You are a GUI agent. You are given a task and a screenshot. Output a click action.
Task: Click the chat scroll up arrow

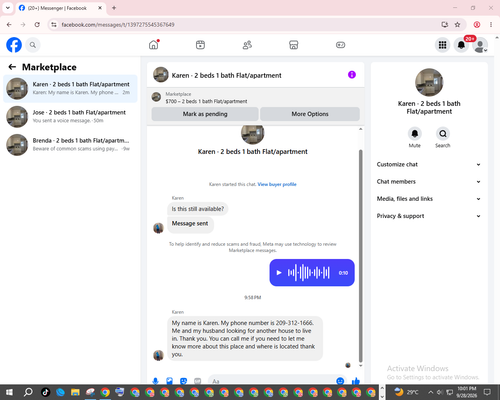(360, 129)
